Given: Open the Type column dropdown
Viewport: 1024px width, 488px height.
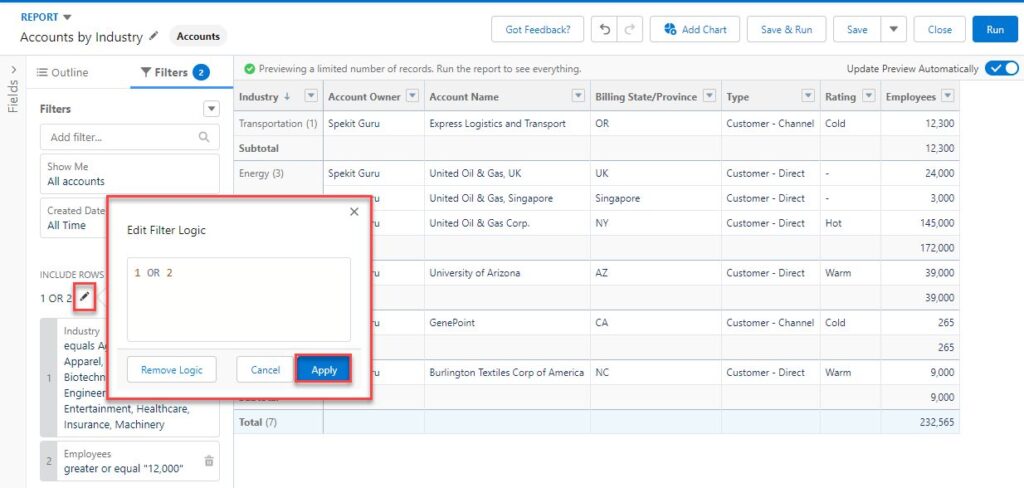Looking at the screenshot, I should [x=808, y=96].
